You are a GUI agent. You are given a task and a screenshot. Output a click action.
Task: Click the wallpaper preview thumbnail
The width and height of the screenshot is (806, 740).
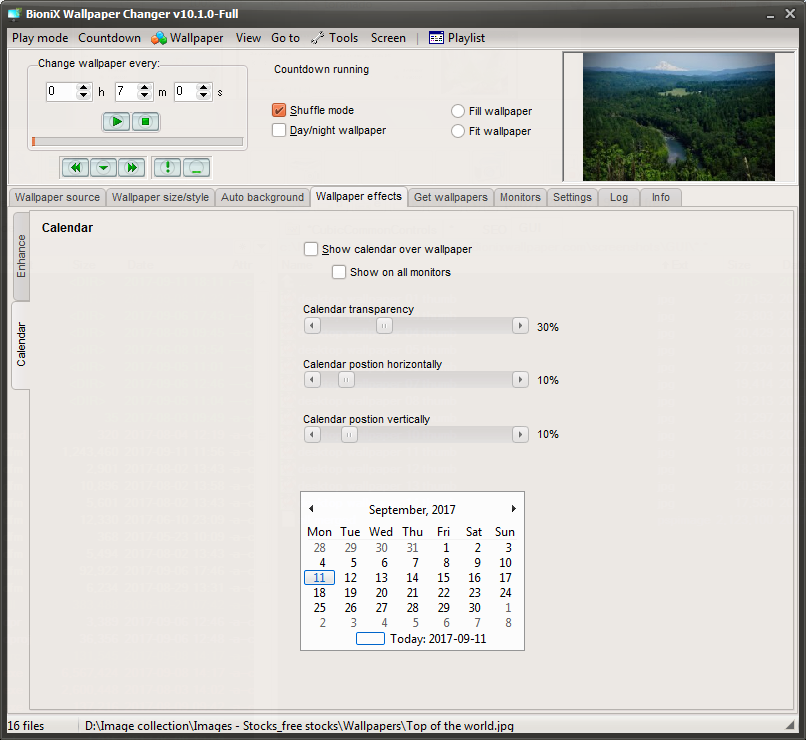tap(679, 117)
